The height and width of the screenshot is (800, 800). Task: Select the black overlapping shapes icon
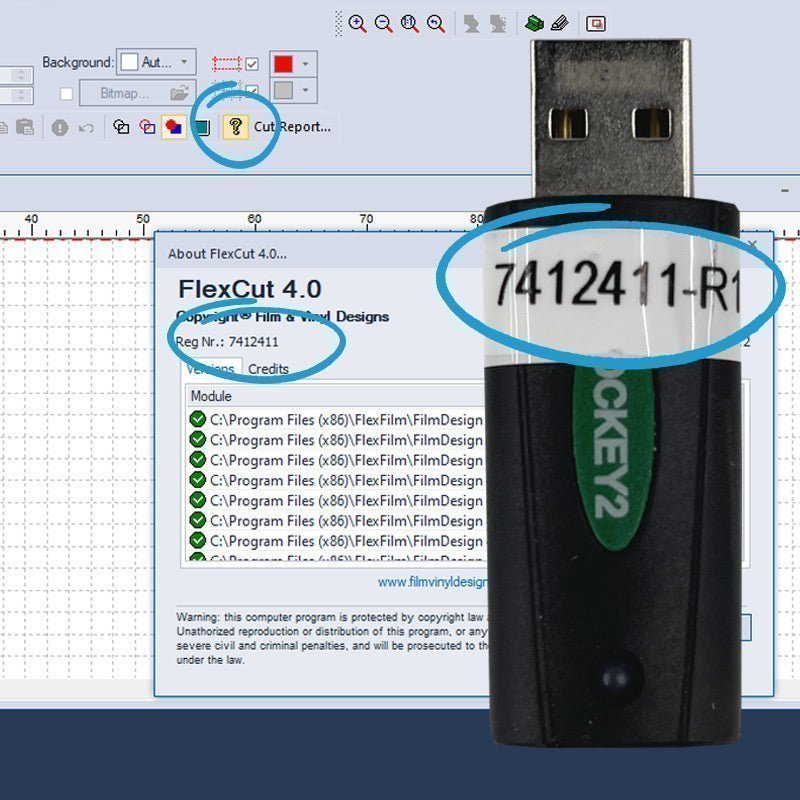[x=121, y=127]
